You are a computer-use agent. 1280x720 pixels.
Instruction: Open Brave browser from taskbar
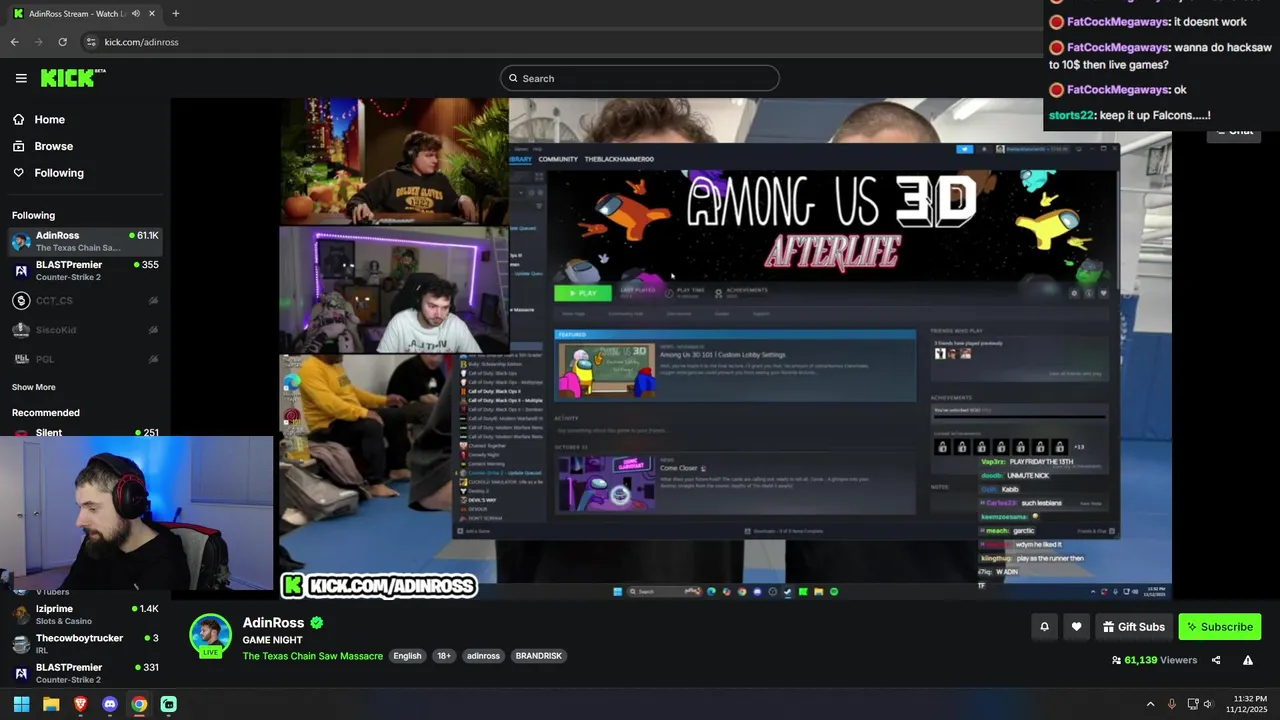80,704
